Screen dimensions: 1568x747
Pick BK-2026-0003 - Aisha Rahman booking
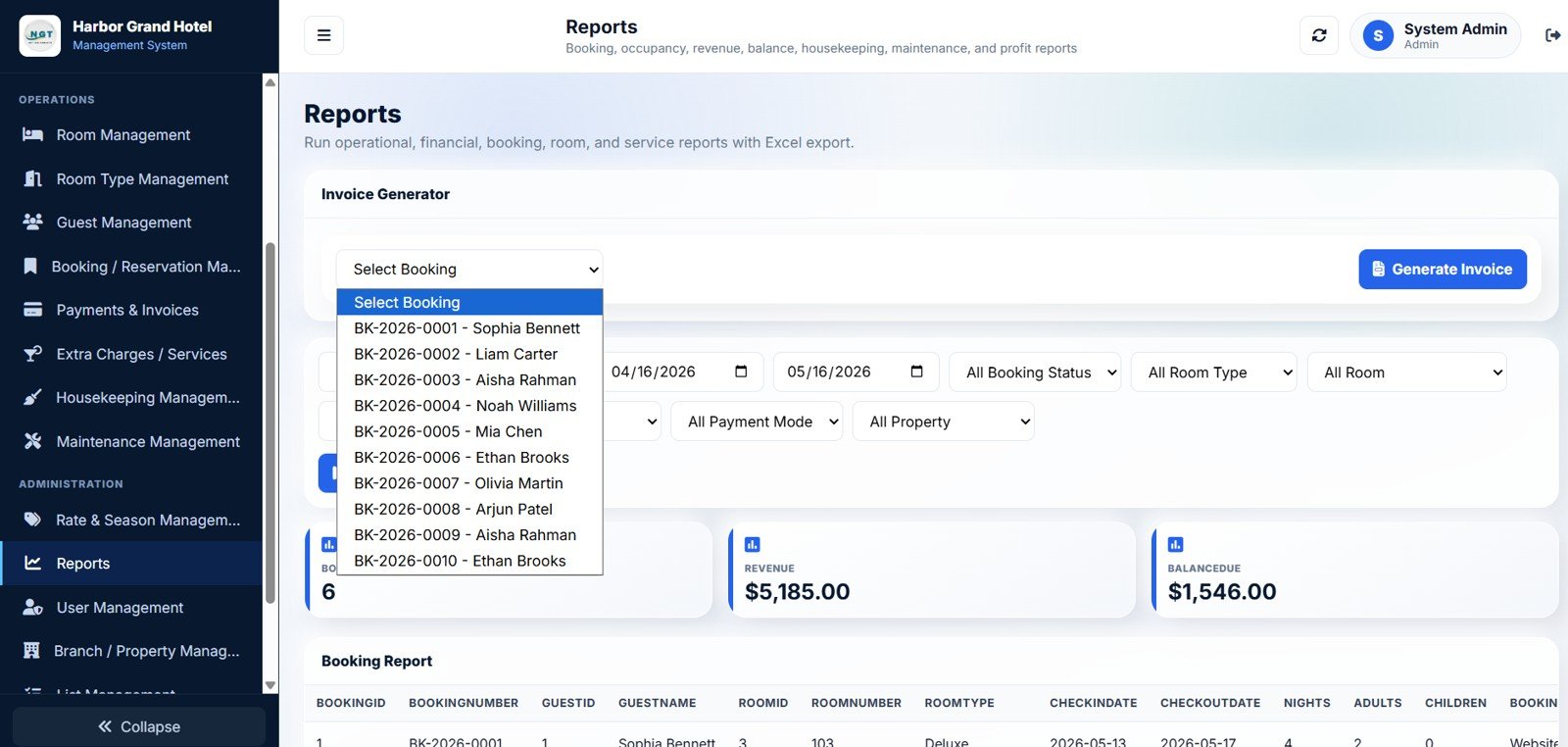(x=469, y=379)
